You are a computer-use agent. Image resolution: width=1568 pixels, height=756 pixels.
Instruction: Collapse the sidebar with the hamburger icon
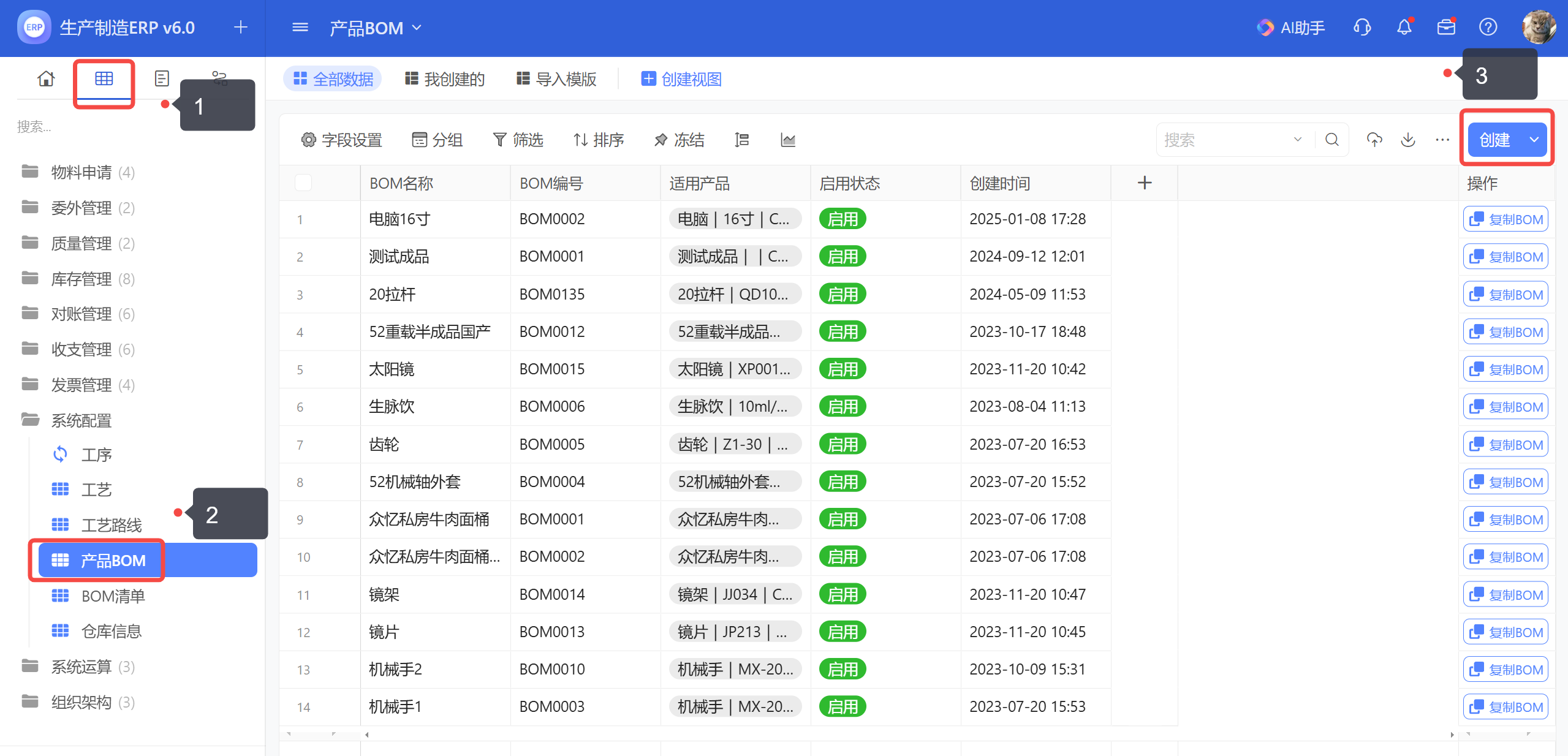300,28
